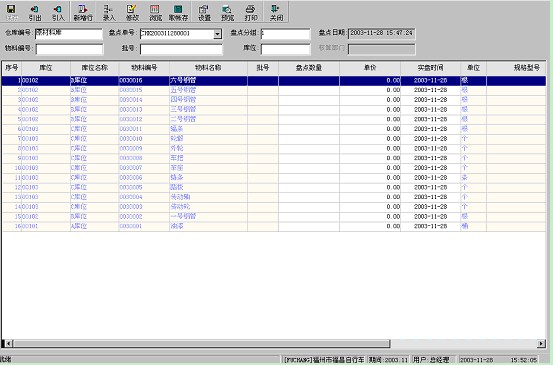Select the row with material 0000001
Viewport: 553px width, 365px height.
(x=274, y=226)
